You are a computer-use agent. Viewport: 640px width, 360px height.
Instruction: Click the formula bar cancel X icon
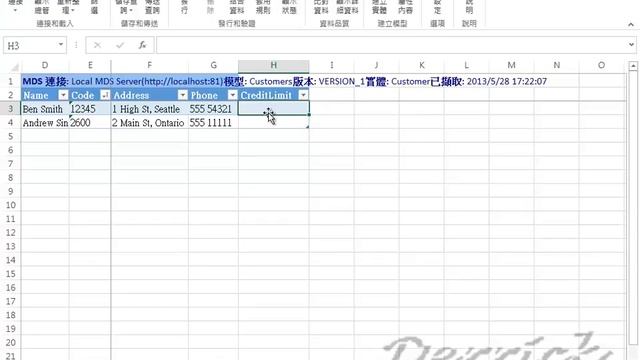pyautogui.click(x=97, y=45)
